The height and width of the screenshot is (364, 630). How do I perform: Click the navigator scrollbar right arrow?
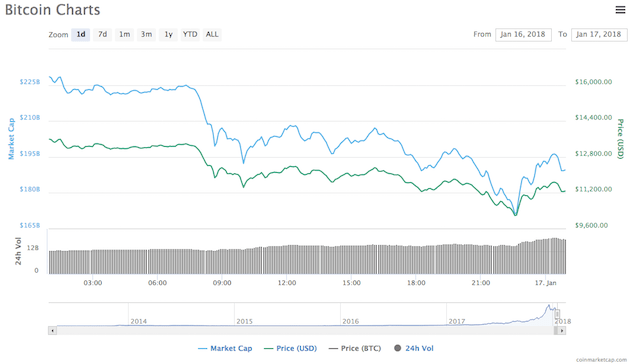pyautogui.click(x=562, y=331)
